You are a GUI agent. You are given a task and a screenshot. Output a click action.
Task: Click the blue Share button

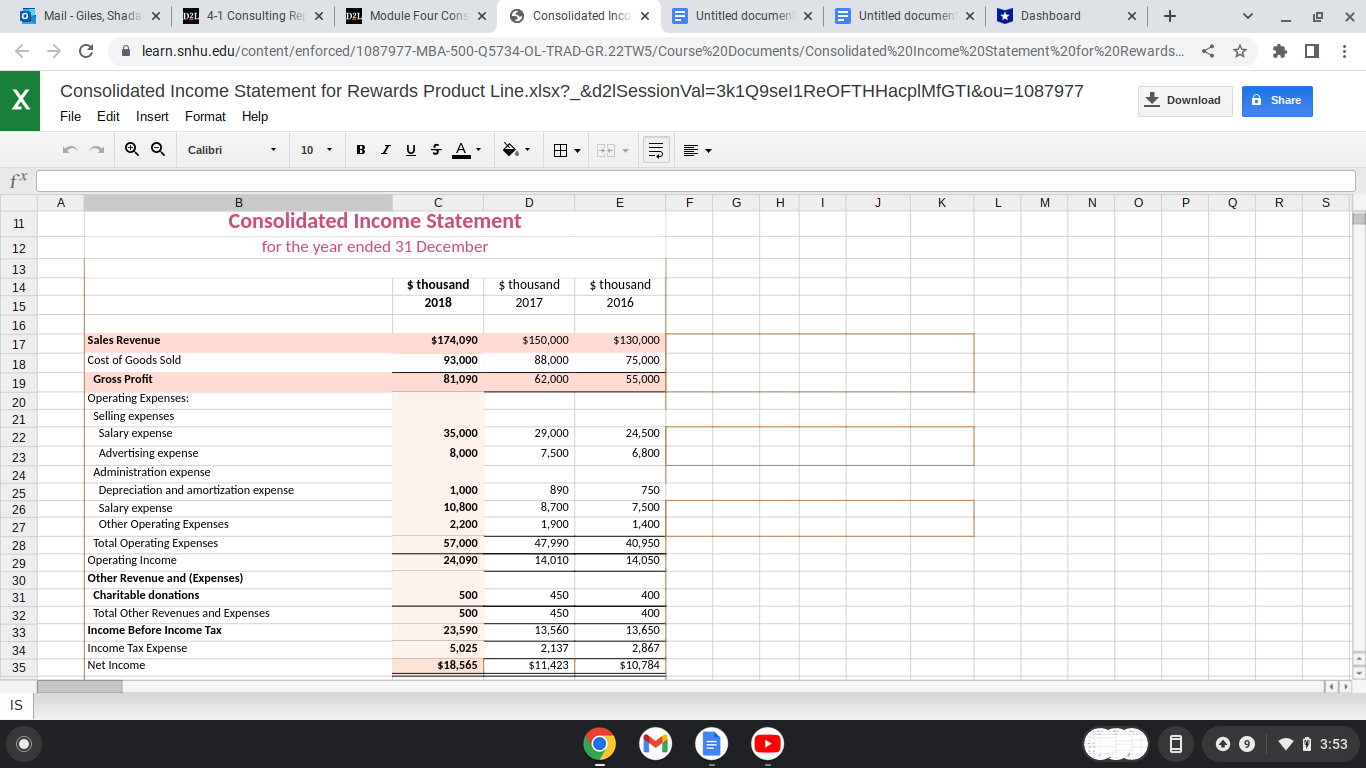(x=1277, y=100)
